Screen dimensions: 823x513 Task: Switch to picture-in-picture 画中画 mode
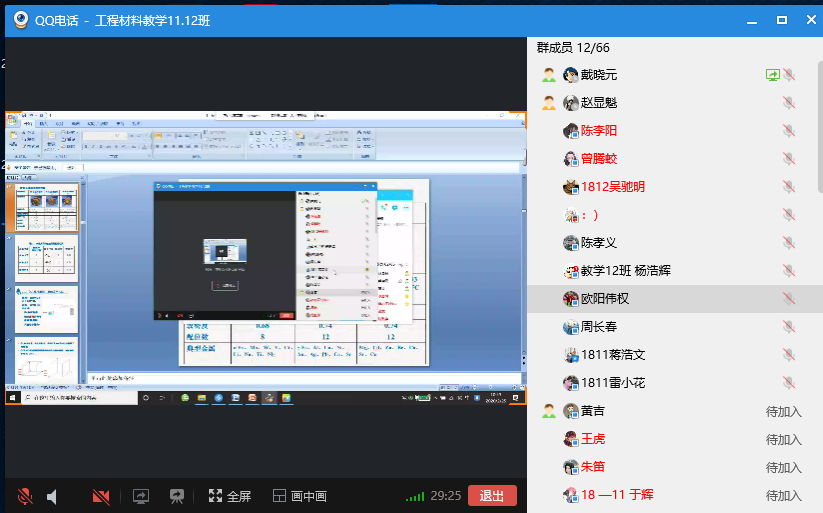point(299,496)
